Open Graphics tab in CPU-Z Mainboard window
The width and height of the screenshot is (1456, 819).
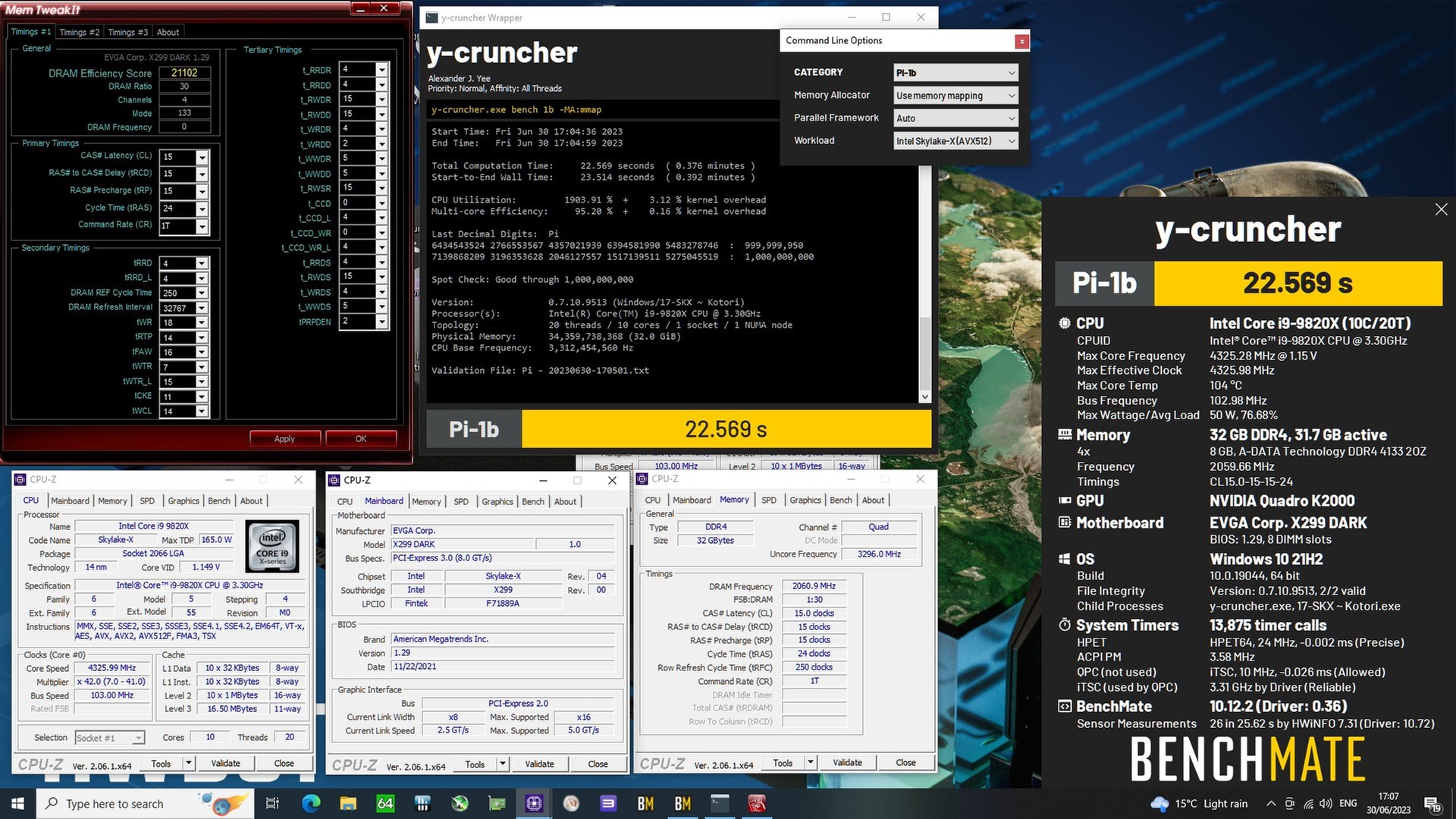[x=497, y=502]
